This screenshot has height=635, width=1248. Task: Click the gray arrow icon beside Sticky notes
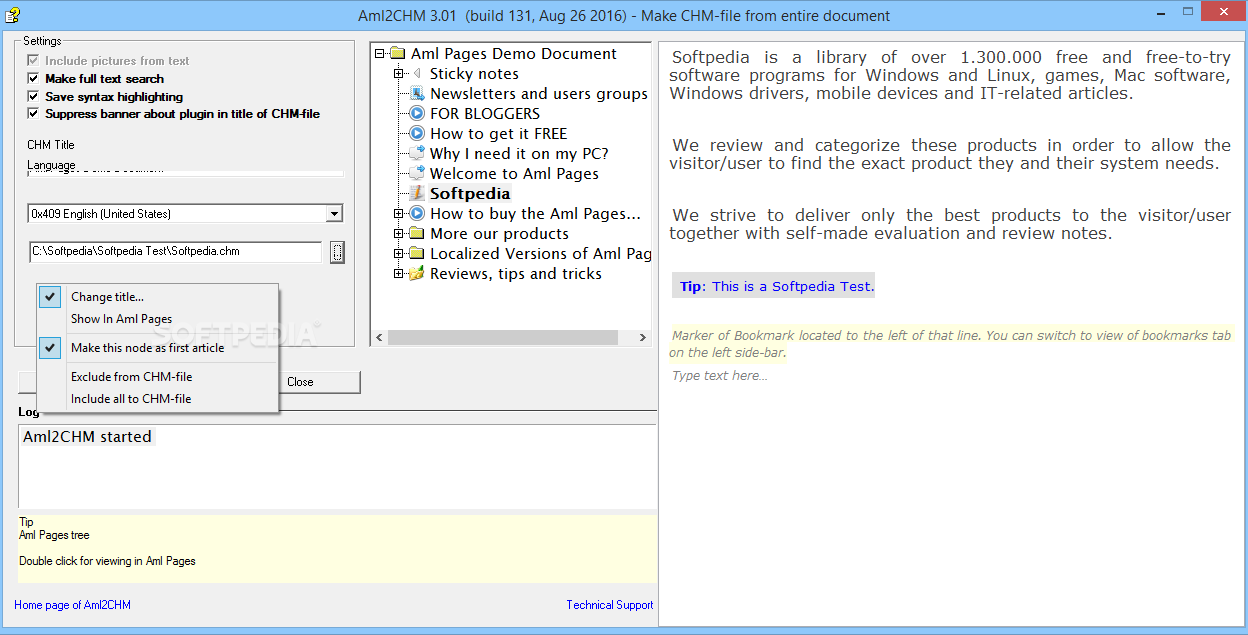coord(416,74)
